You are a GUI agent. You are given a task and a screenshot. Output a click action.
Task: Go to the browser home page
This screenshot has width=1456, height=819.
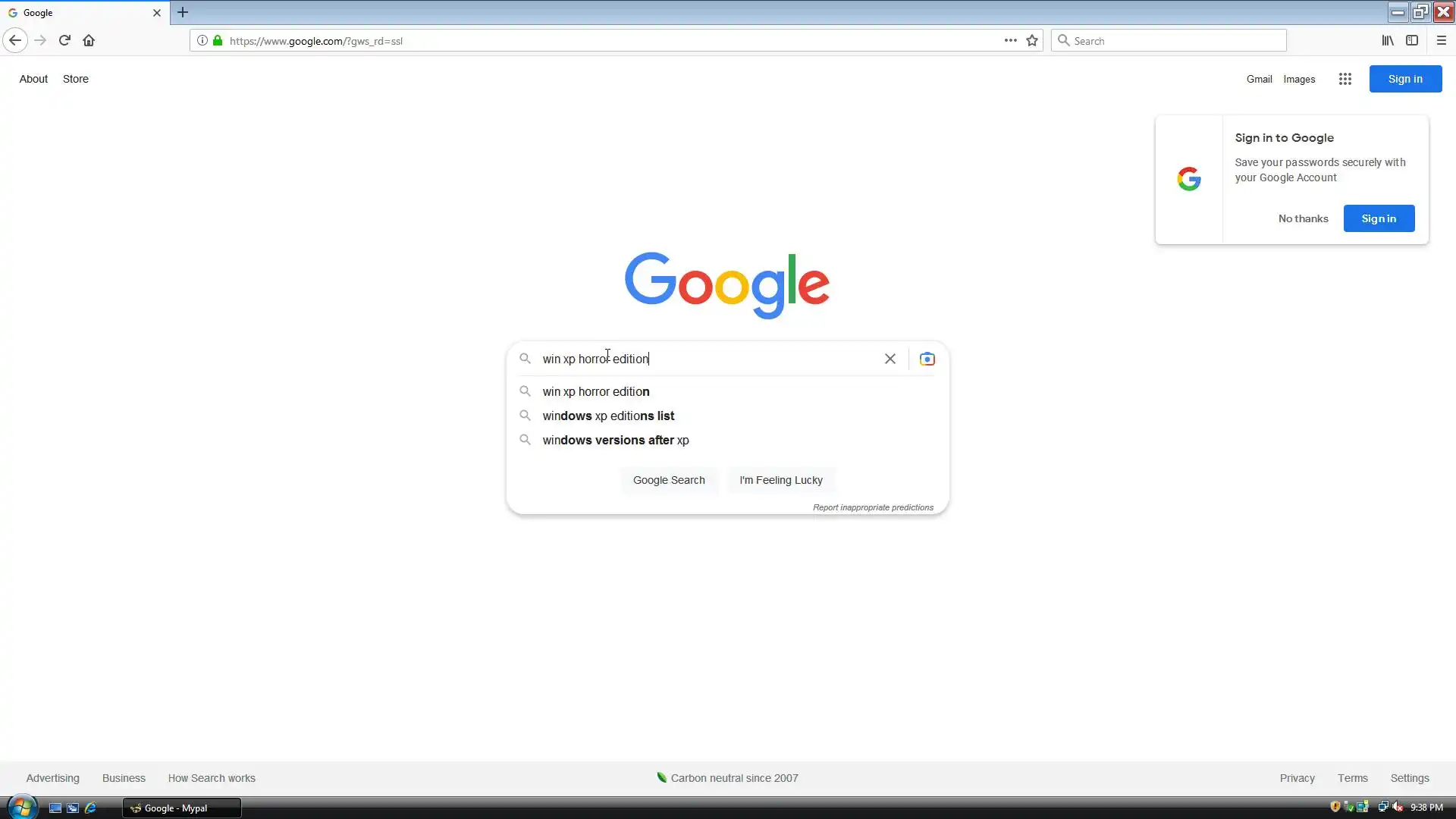click(x=89, y=40)
